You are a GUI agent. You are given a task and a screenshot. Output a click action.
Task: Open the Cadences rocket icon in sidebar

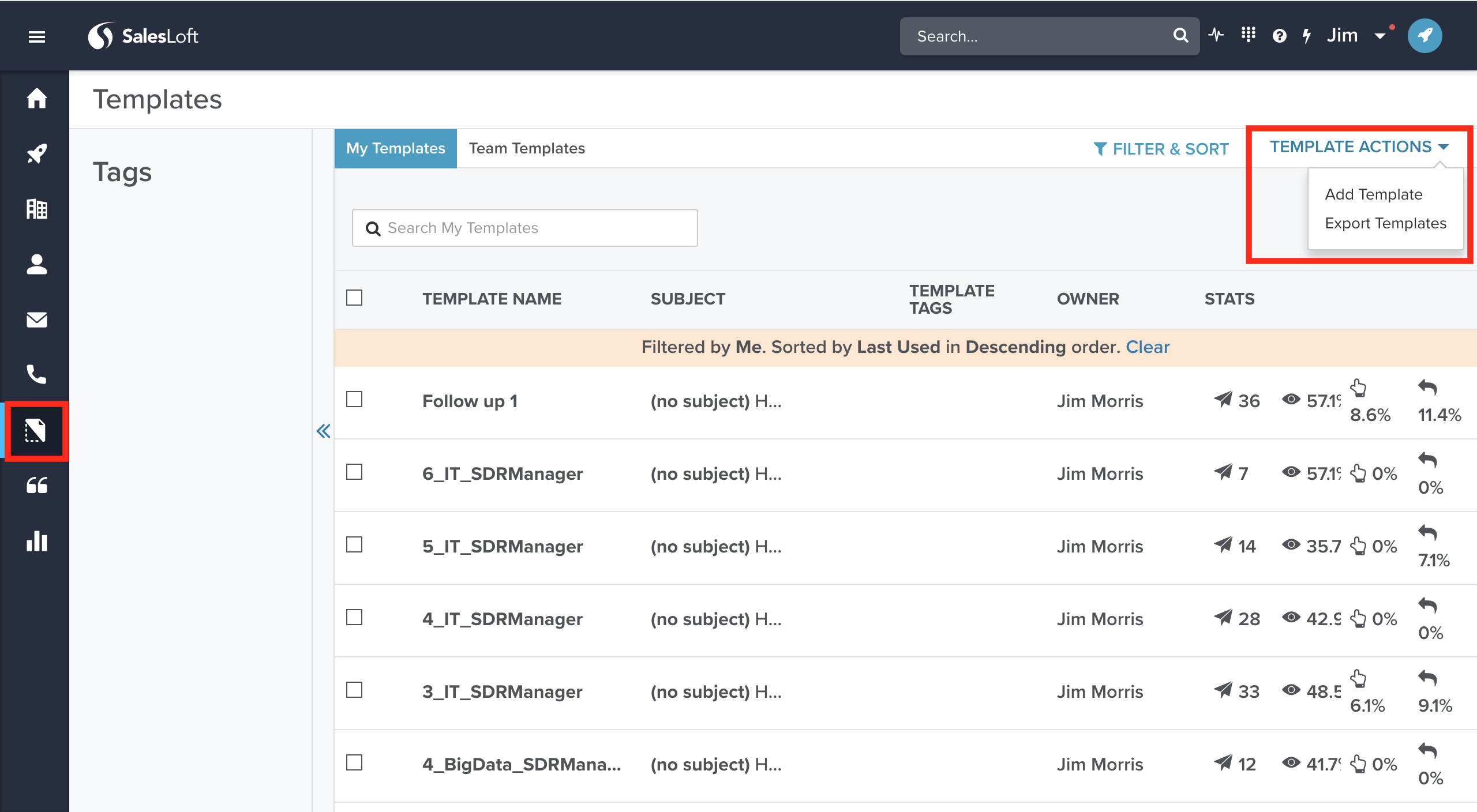(36, 153)
